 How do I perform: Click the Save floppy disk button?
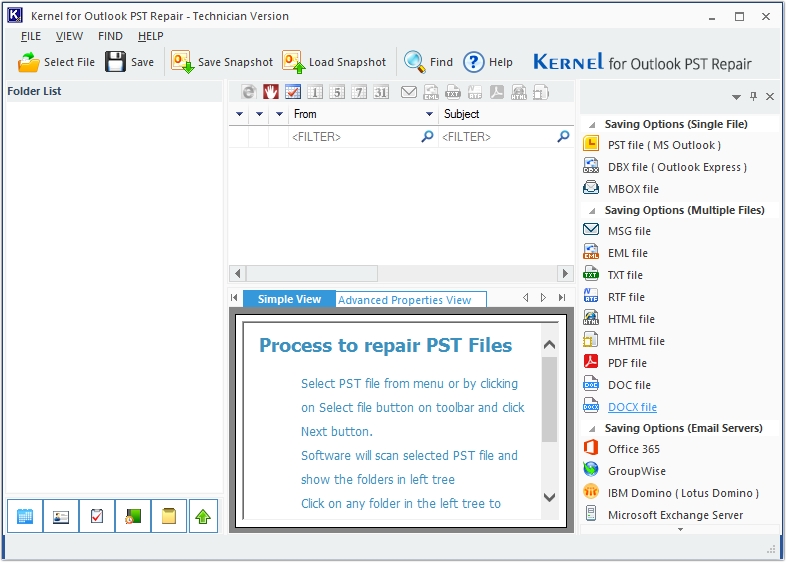point(129,62)
